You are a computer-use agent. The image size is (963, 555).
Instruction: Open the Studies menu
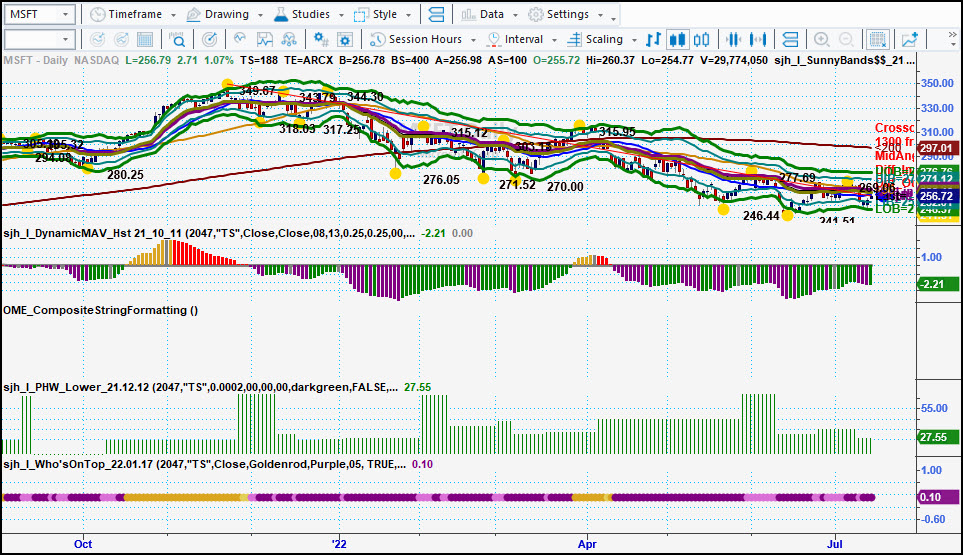coord(310,14)
